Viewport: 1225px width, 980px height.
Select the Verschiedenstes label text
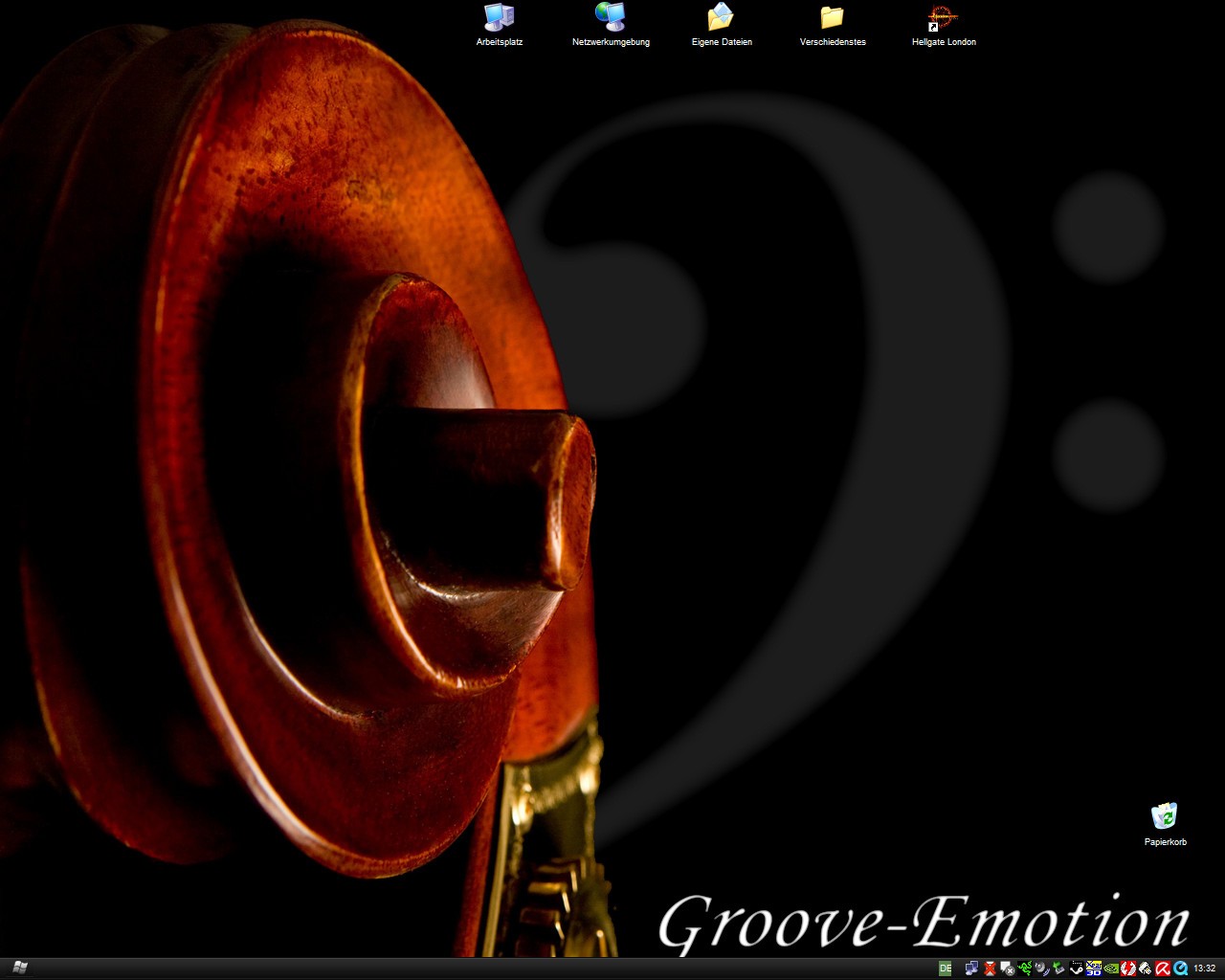coord(833,42)
